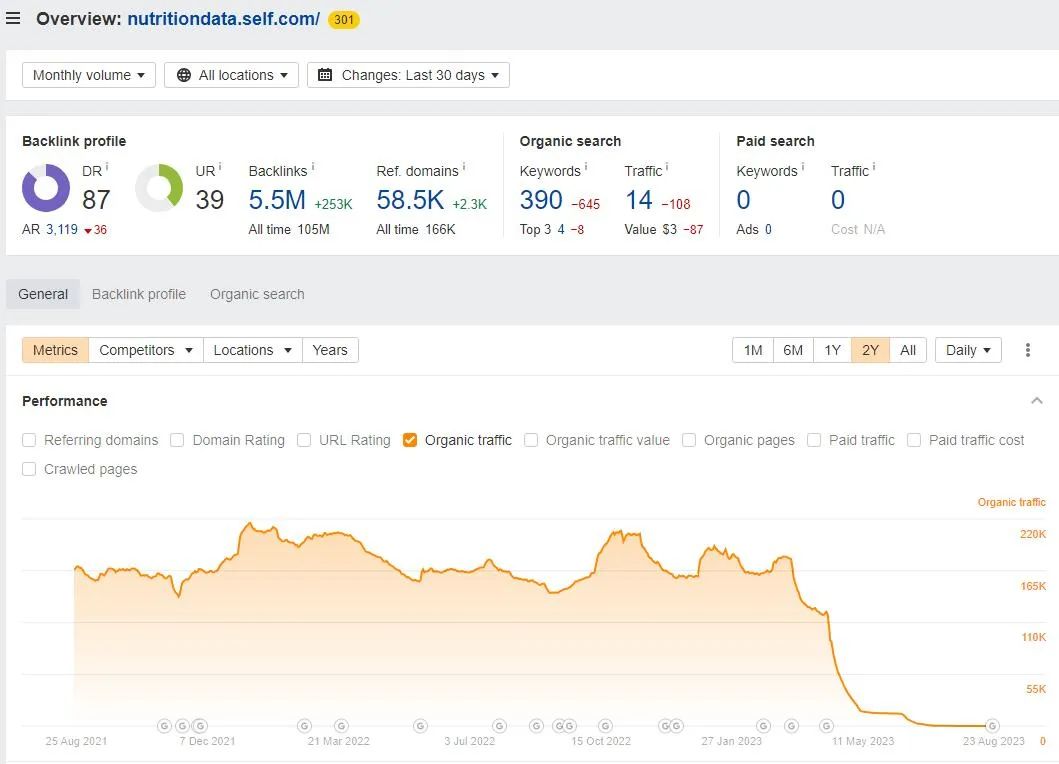Select the Years view
Screen dimensions: 1059x764
pyautogui.click(x=330, y=350)
